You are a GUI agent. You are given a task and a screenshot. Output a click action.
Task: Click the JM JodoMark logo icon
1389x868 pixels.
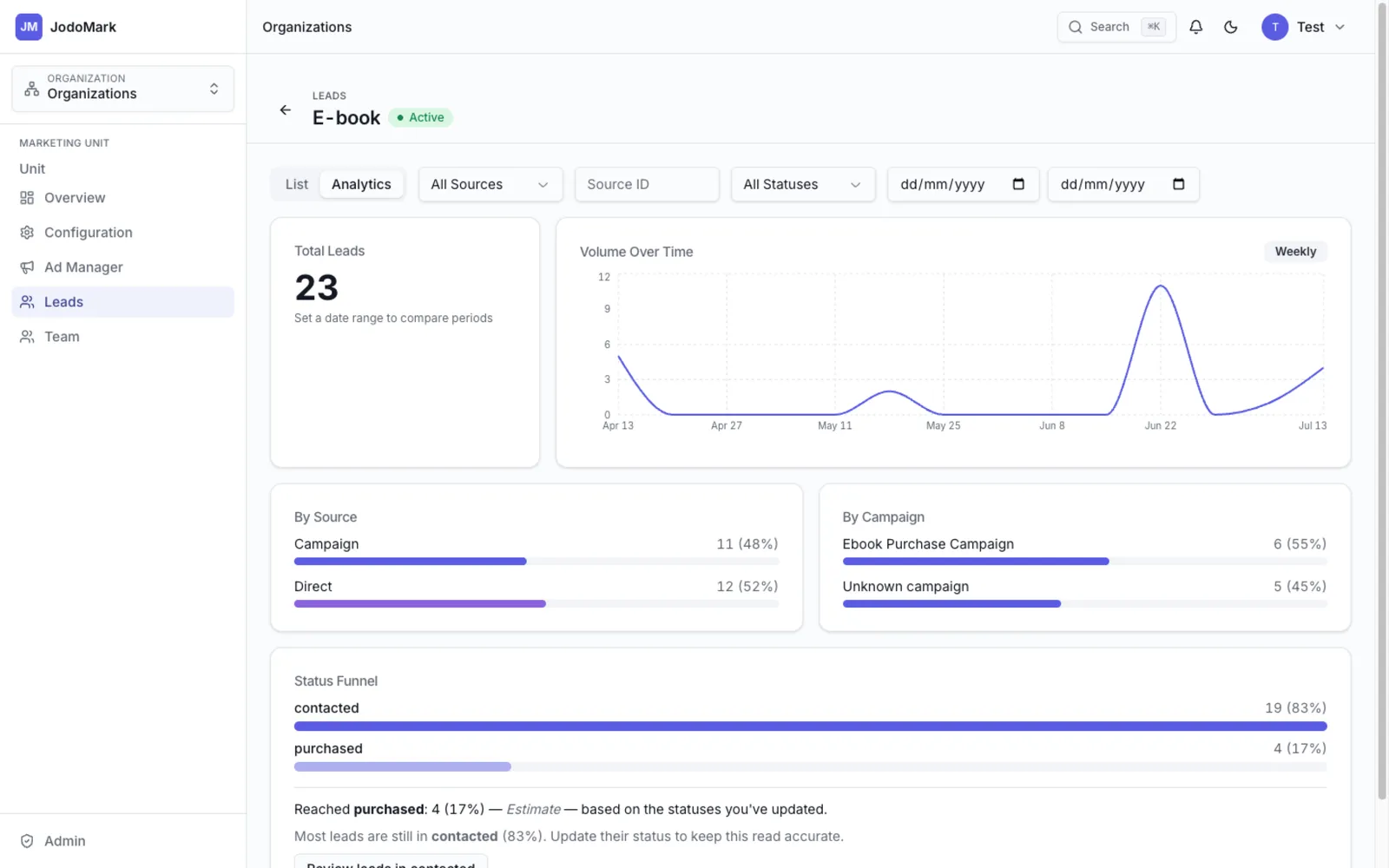click(29, 27)
